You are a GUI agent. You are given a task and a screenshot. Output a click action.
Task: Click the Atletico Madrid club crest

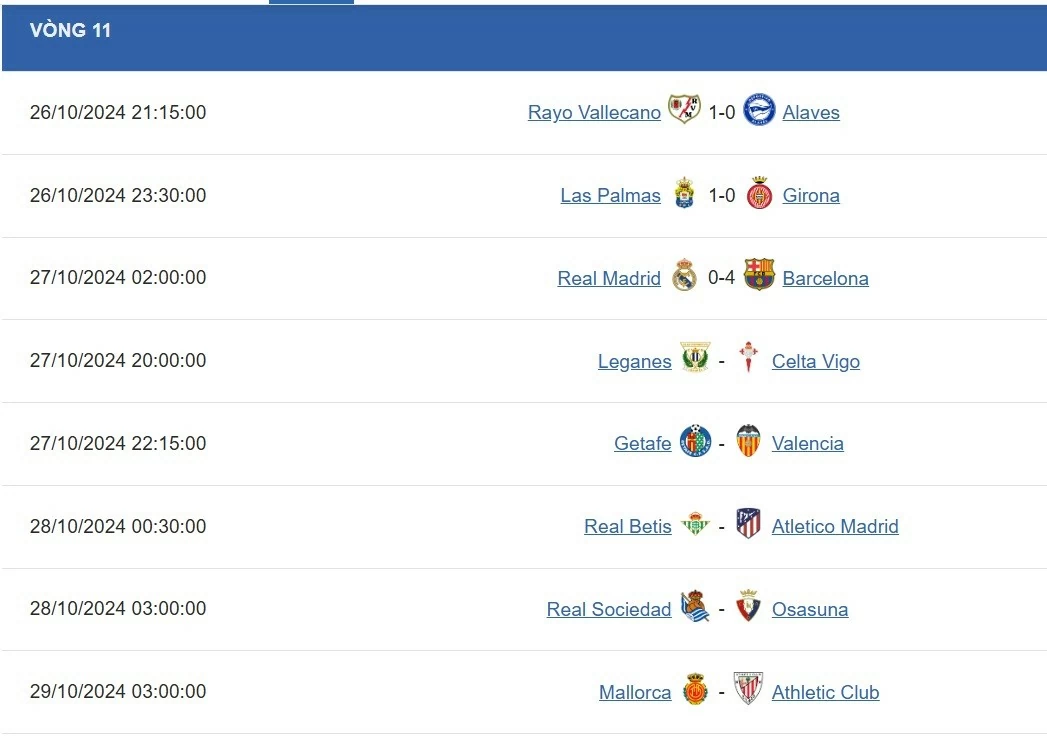[x=748, y=525]
